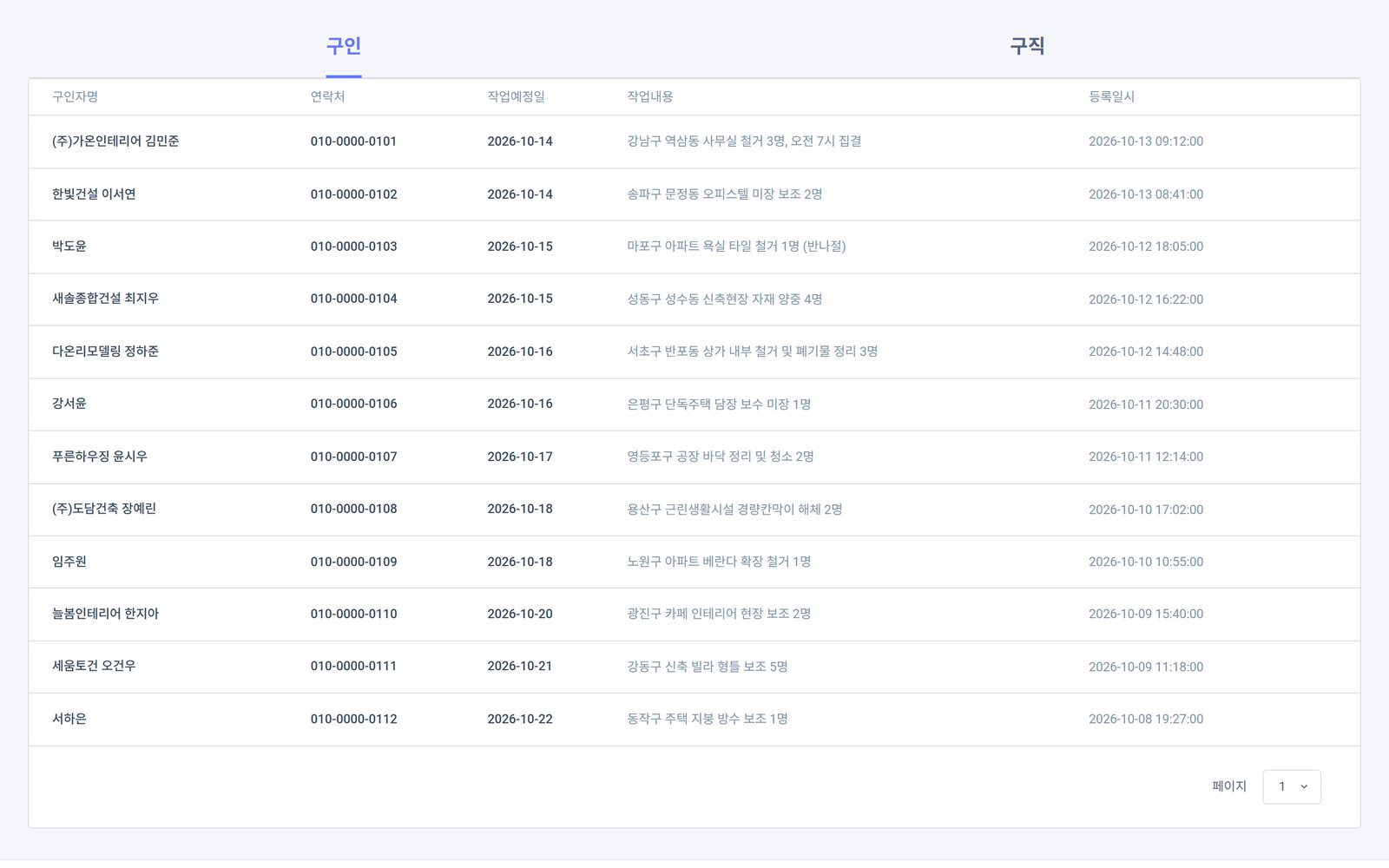Click the name 임주원

pyautogui.click(x=69, y=562)
